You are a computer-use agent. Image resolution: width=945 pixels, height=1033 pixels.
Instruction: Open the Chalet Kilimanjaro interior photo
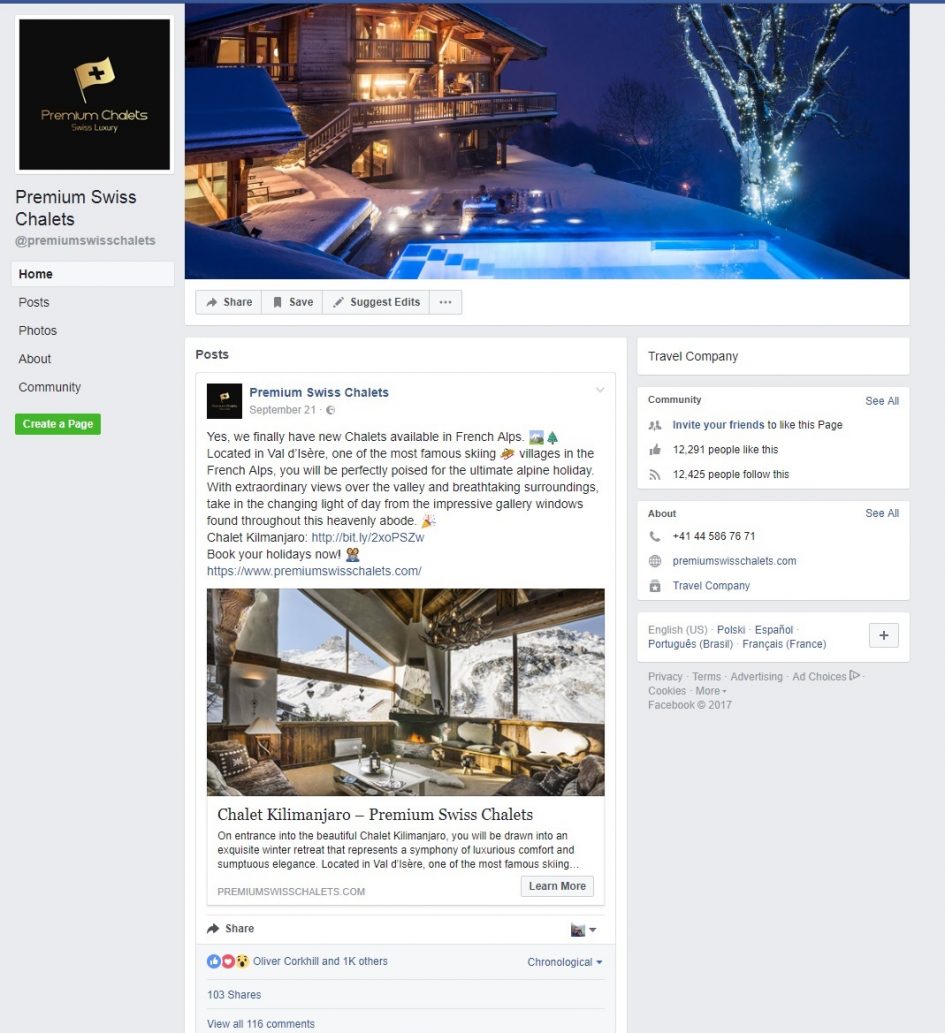405,692
